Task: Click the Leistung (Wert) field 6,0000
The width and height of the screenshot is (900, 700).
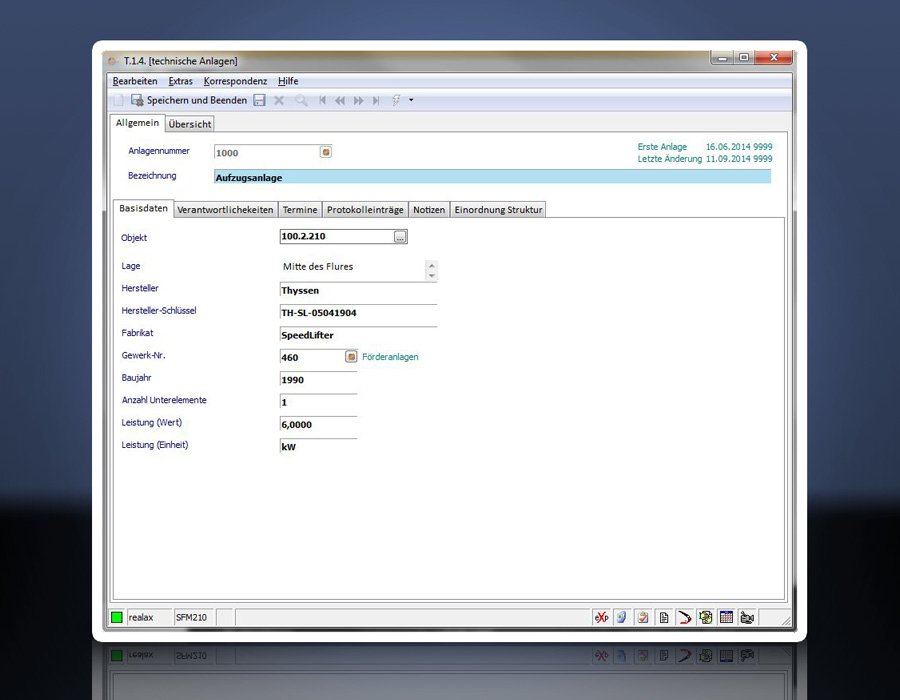Action: [319, 424]
